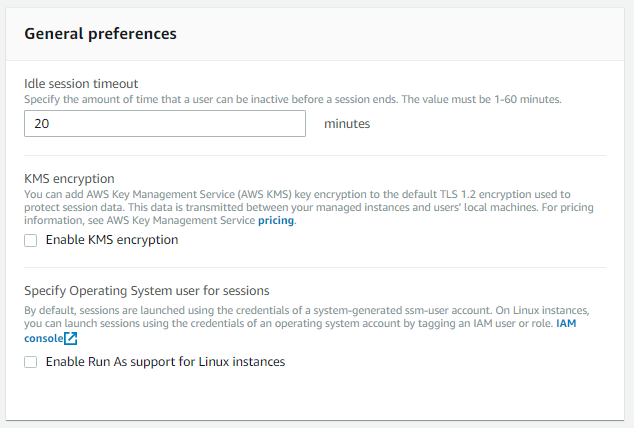Click the Specify Operating System user heading

click(147, 291)
